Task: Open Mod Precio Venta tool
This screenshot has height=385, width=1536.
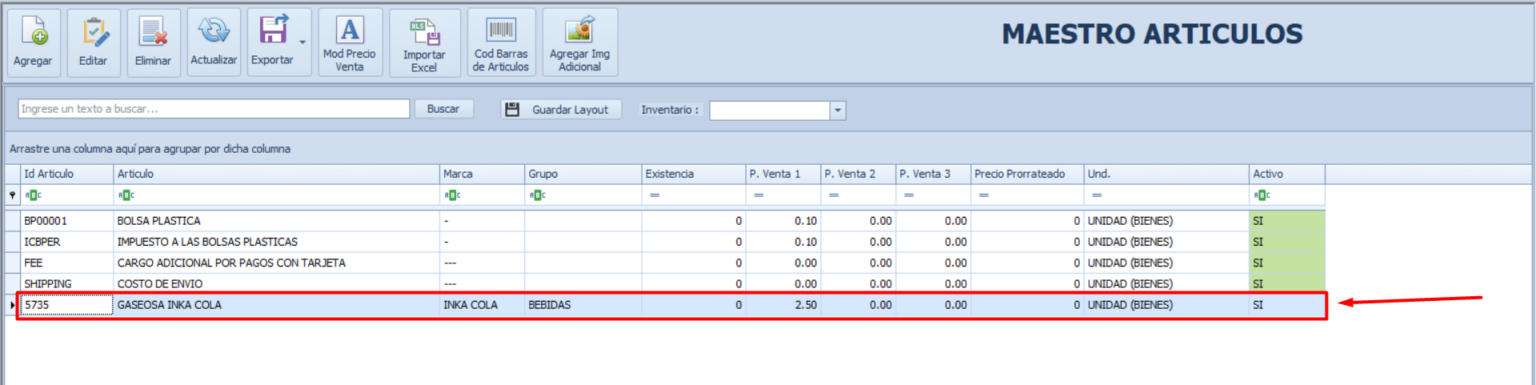Action: coord(350,43)
